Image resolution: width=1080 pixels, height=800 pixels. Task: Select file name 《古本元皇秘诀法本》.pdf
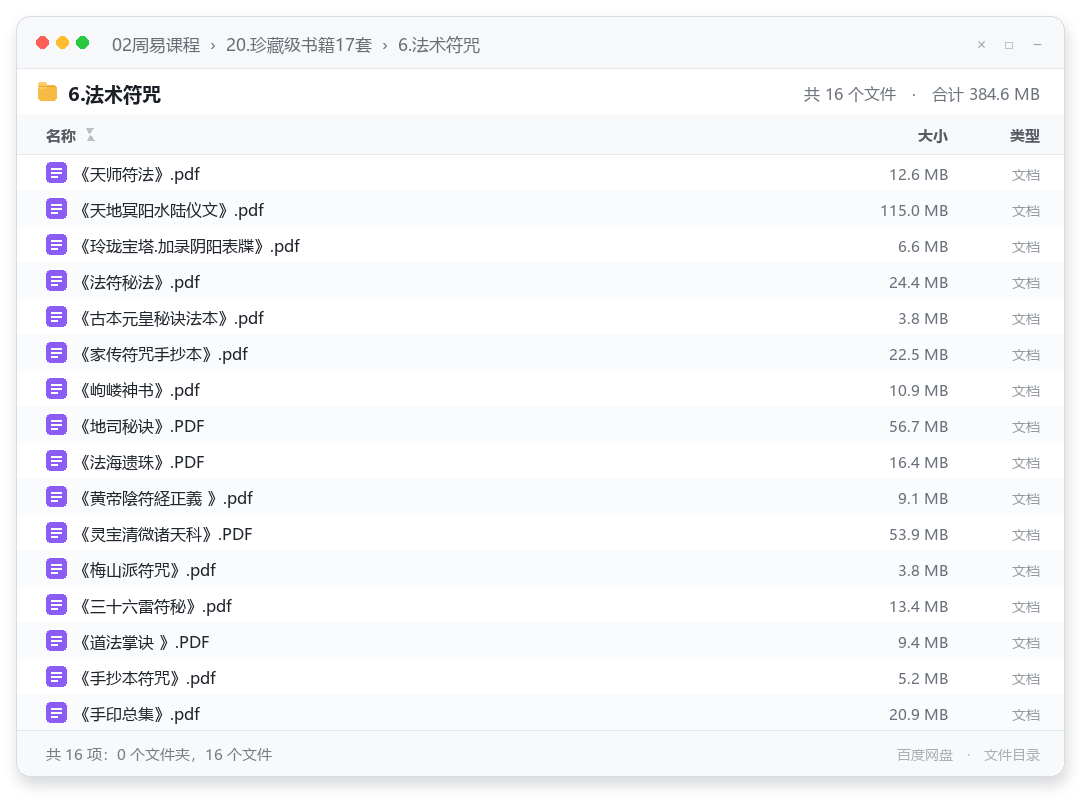coord(172,318)
